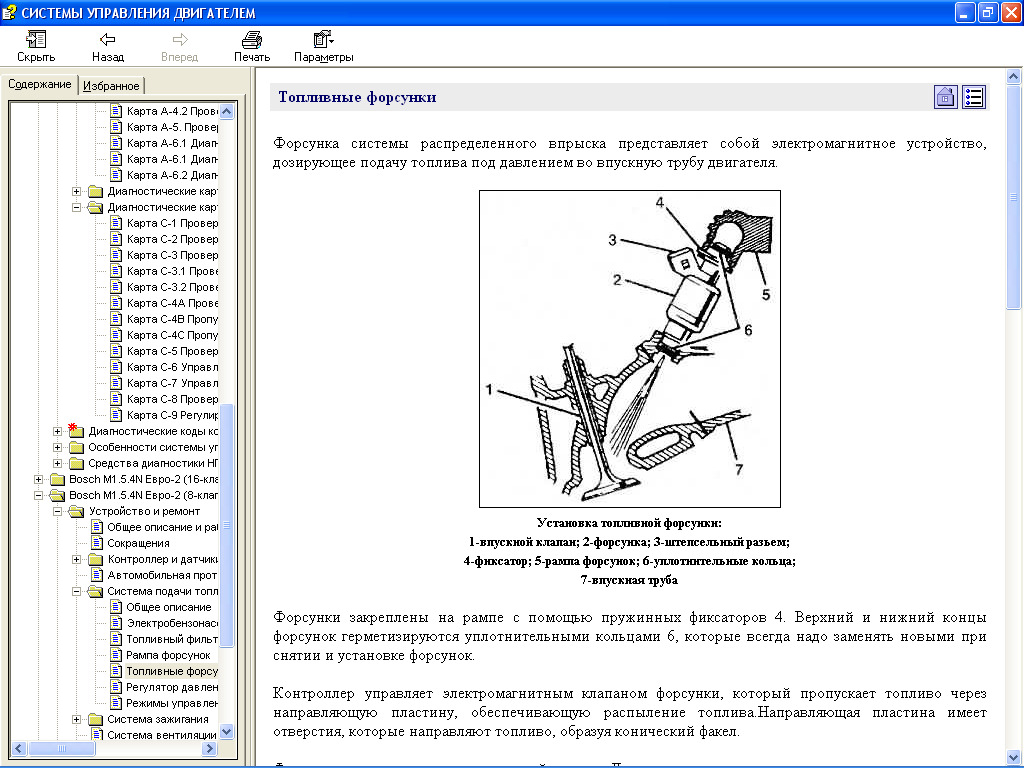Image resolution: width=1024 pixels, height=768 pixels.
Task: Go back with the Назад arrow icon
Action: [x=108, y=40]
